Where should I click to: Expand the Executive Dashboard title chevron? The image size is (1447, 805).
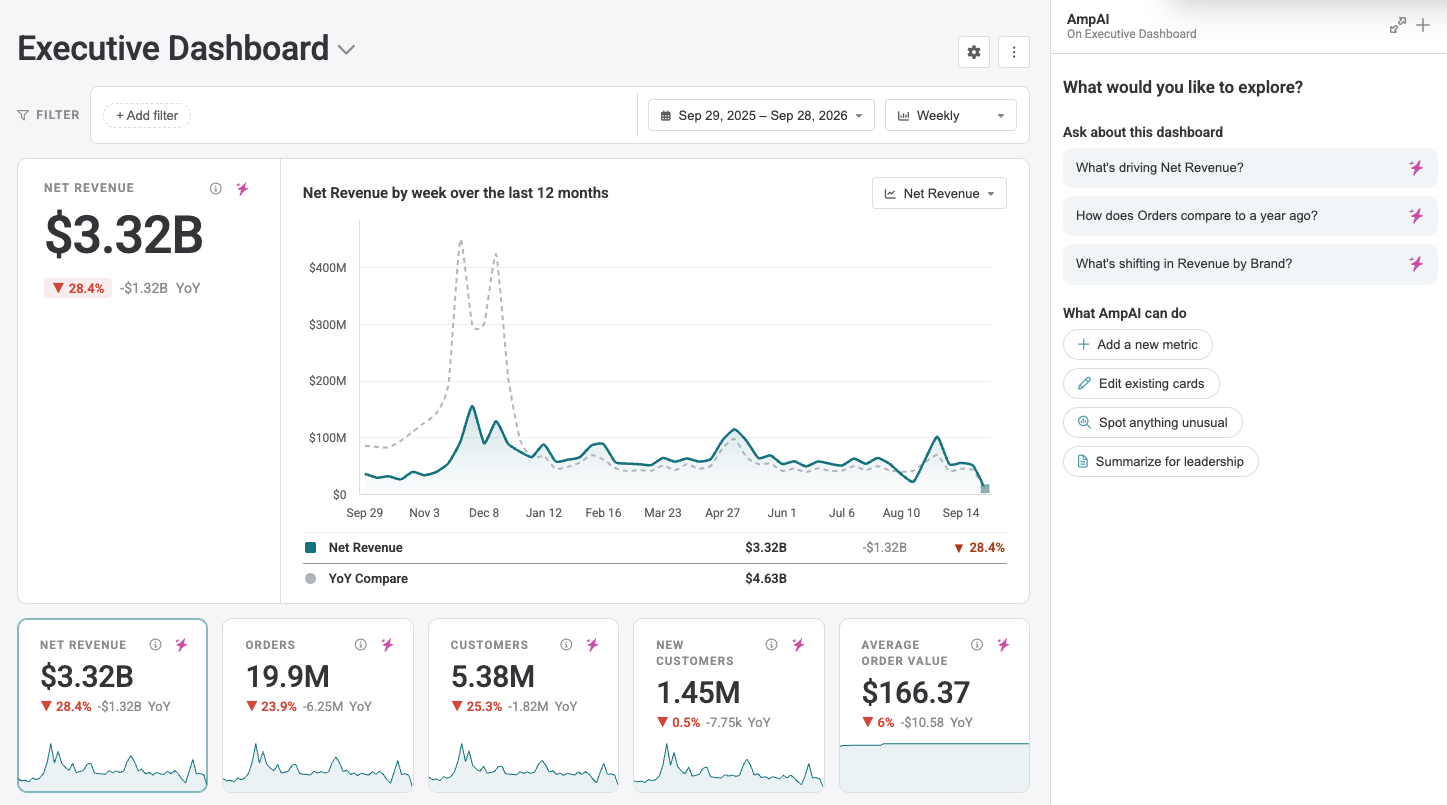346,49
